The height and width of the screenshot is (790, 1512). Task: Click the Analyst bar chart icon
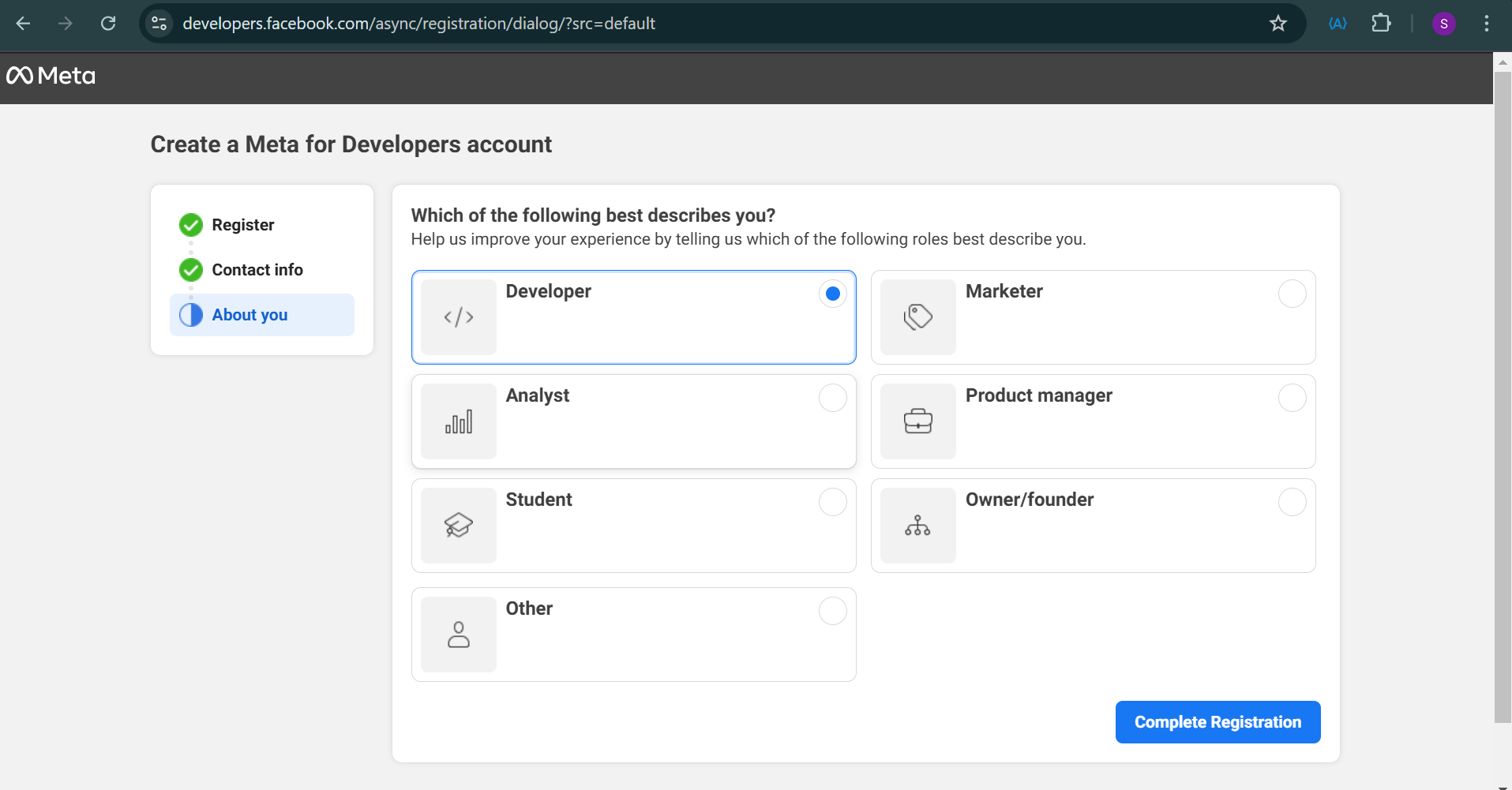(x=458, y=421)
